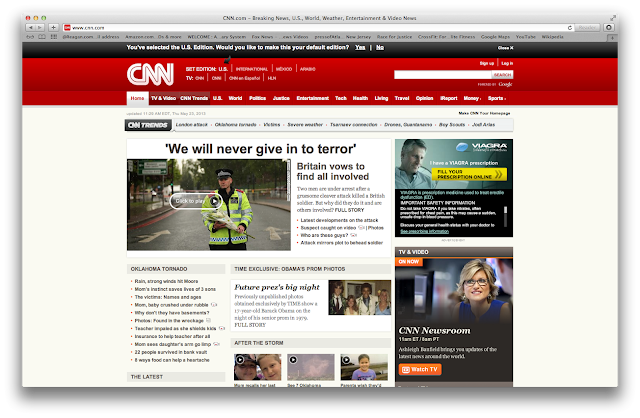Go to the U.S. section
The width and height of the screenshot is (640, 418).
pyautogui.click(x=218, y=98)
